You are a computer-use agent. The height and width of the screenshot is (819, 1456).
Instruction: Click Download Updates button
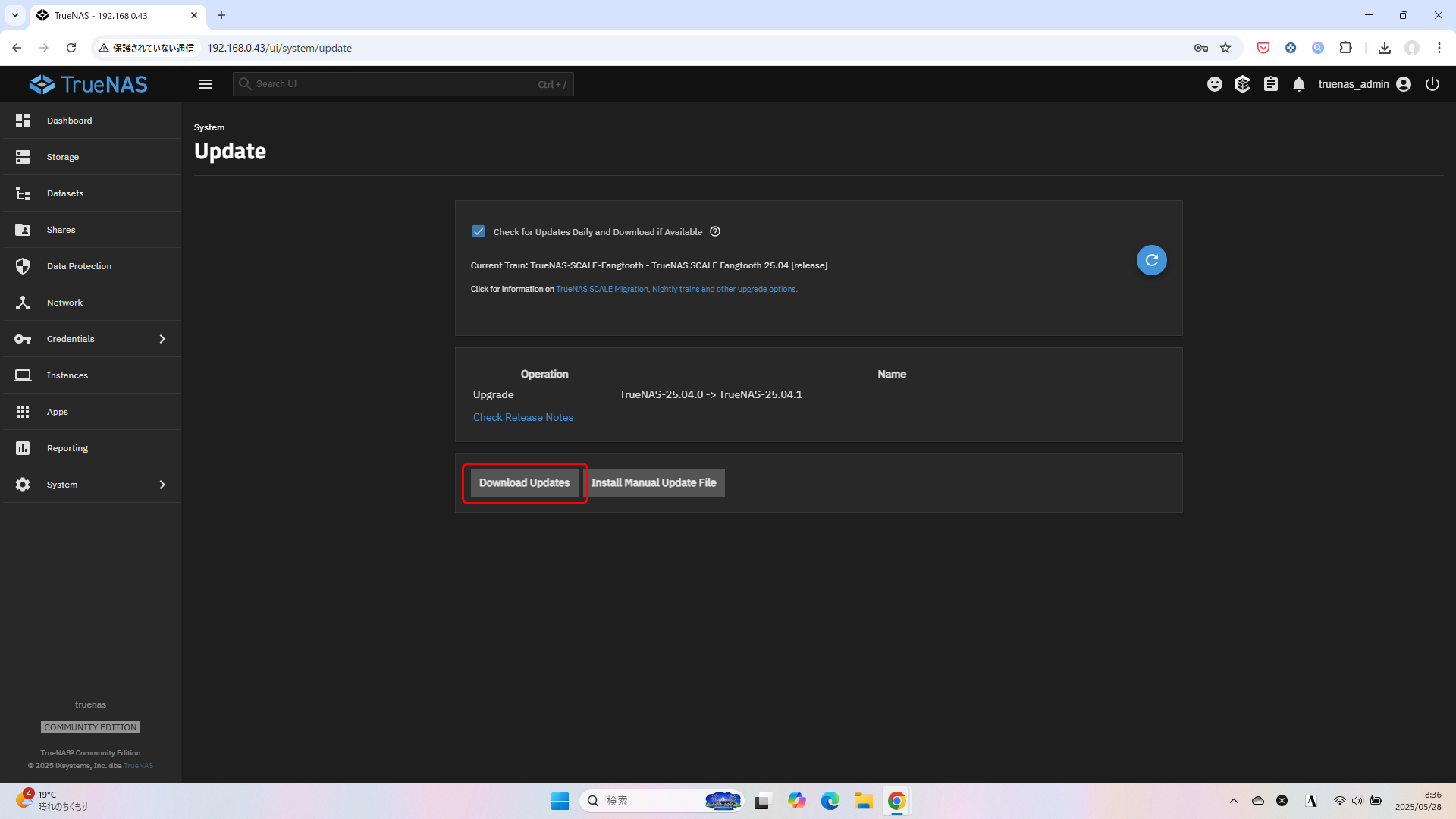tap(524, 483)
